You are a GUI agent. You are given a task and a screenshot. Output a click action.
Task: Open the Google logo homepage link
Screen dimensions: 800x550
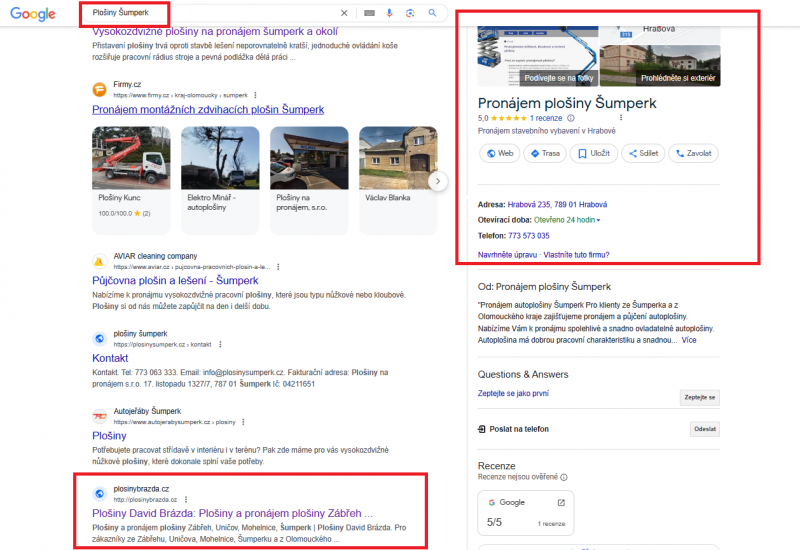(x=33, y=14)
